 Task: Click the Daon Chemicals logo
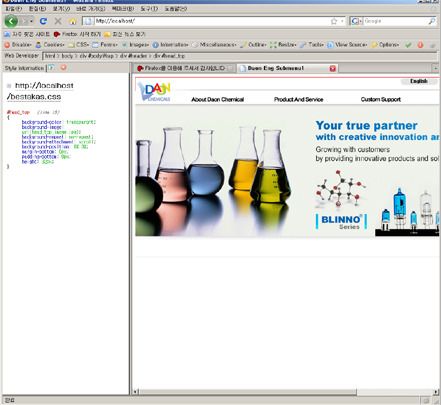click(x=154, y=92)
